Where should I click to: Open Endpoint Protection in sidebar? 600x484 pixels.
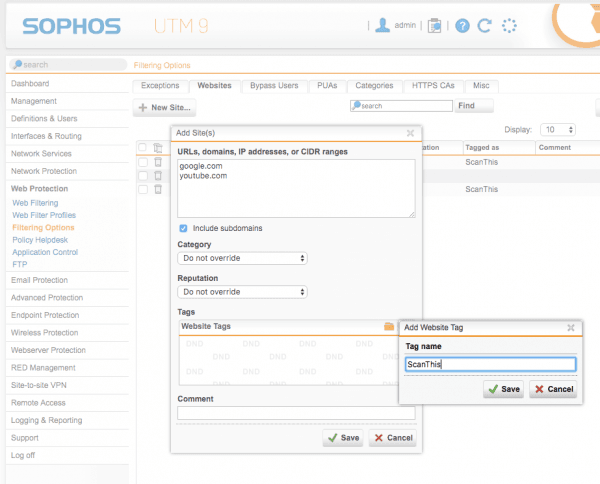45,315
